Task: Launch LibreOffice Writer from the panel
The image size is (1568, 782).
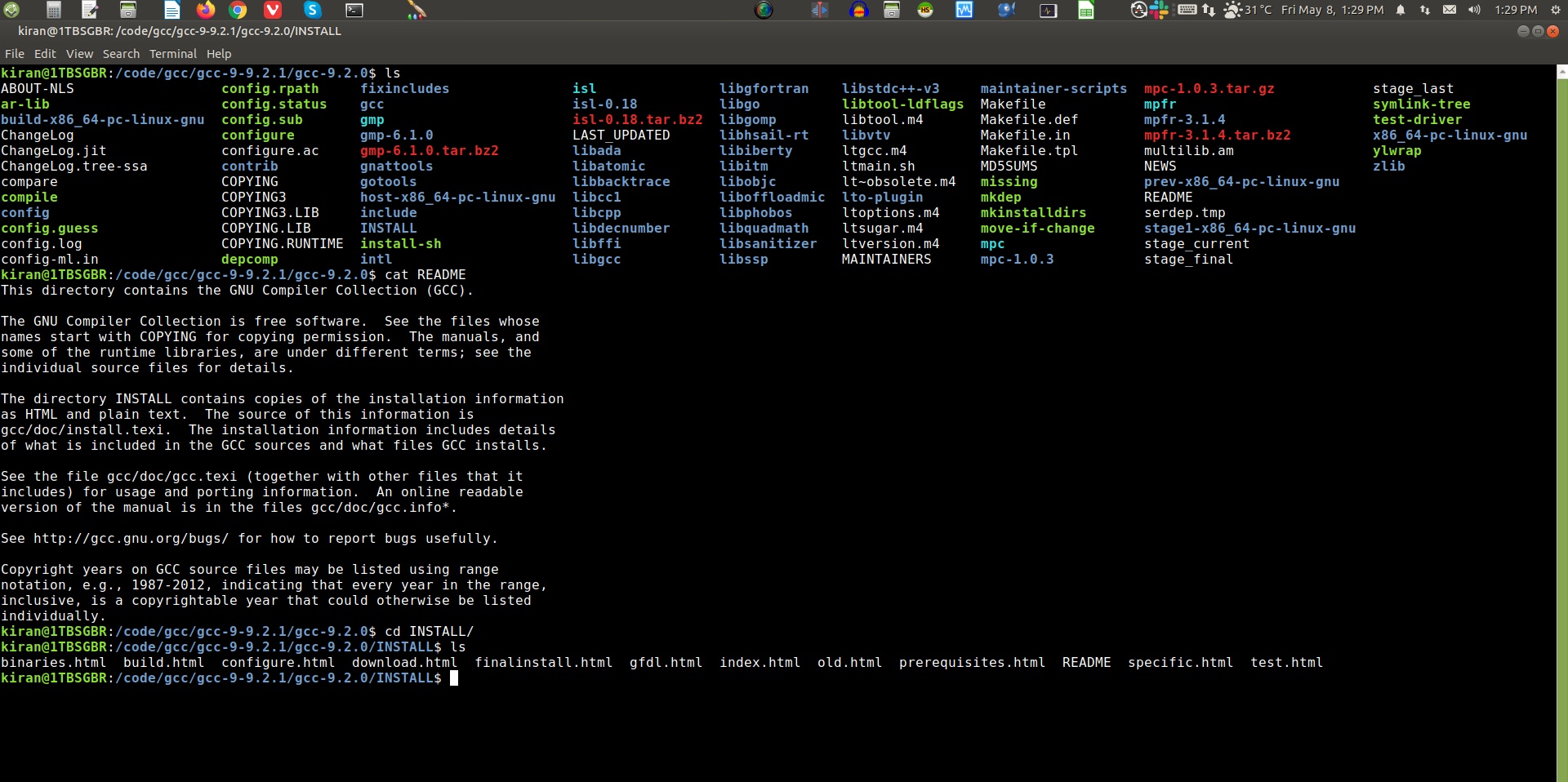Action: 171,10
